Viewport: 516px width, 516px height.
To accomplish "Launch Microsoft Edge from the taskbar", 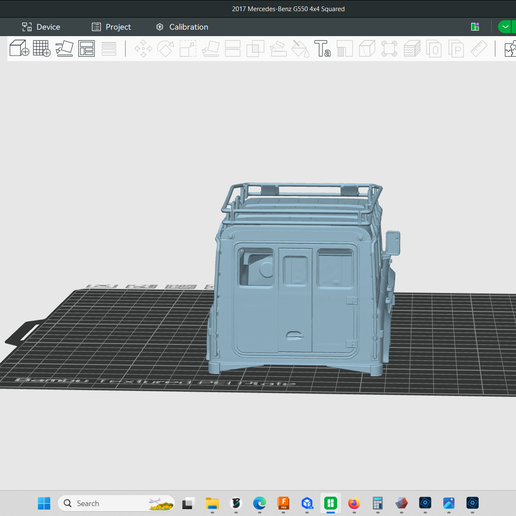I will (x=259, y=503).
